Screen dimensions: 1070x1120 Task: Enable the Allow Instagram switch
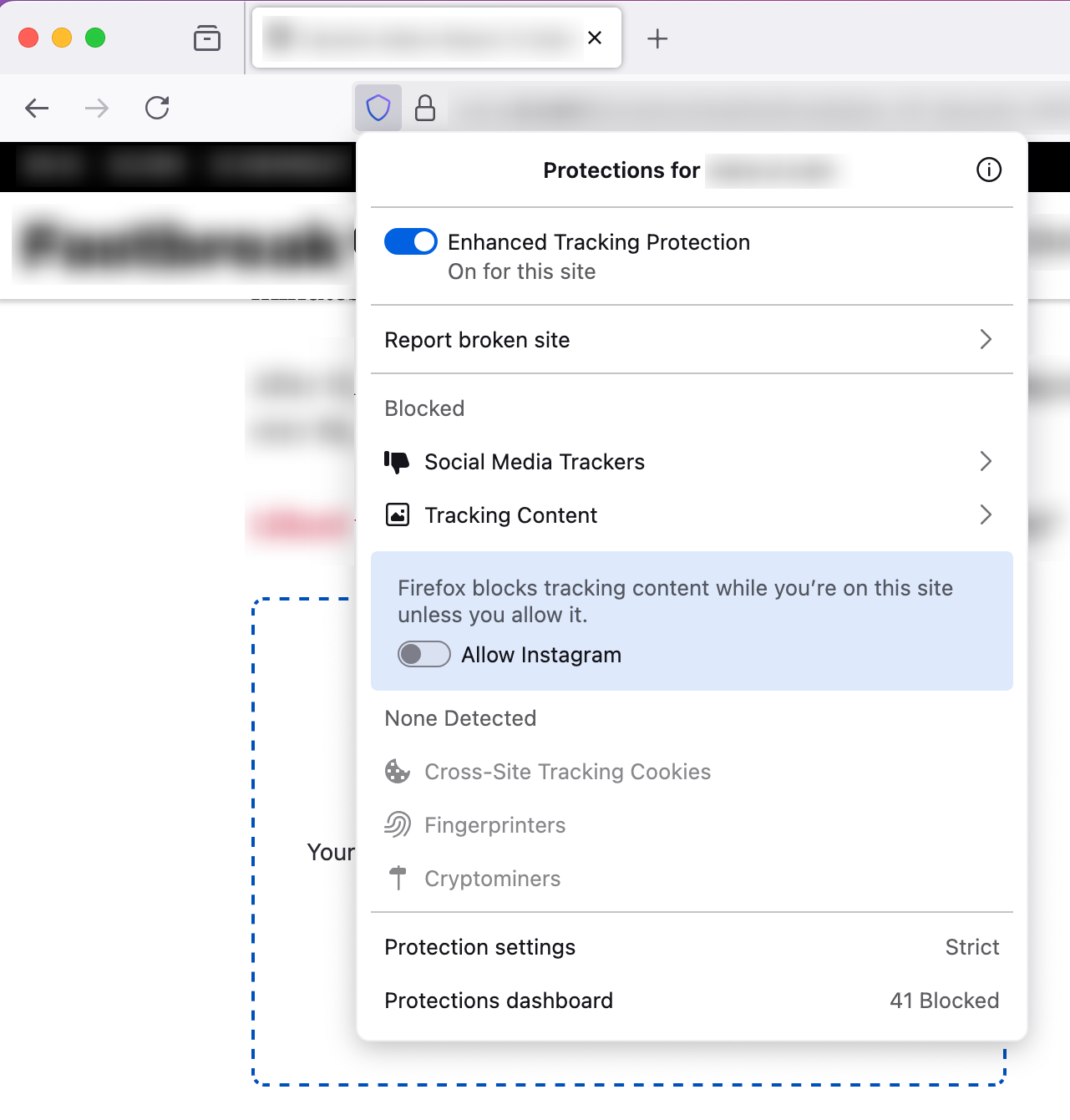[x=423, y=654]
